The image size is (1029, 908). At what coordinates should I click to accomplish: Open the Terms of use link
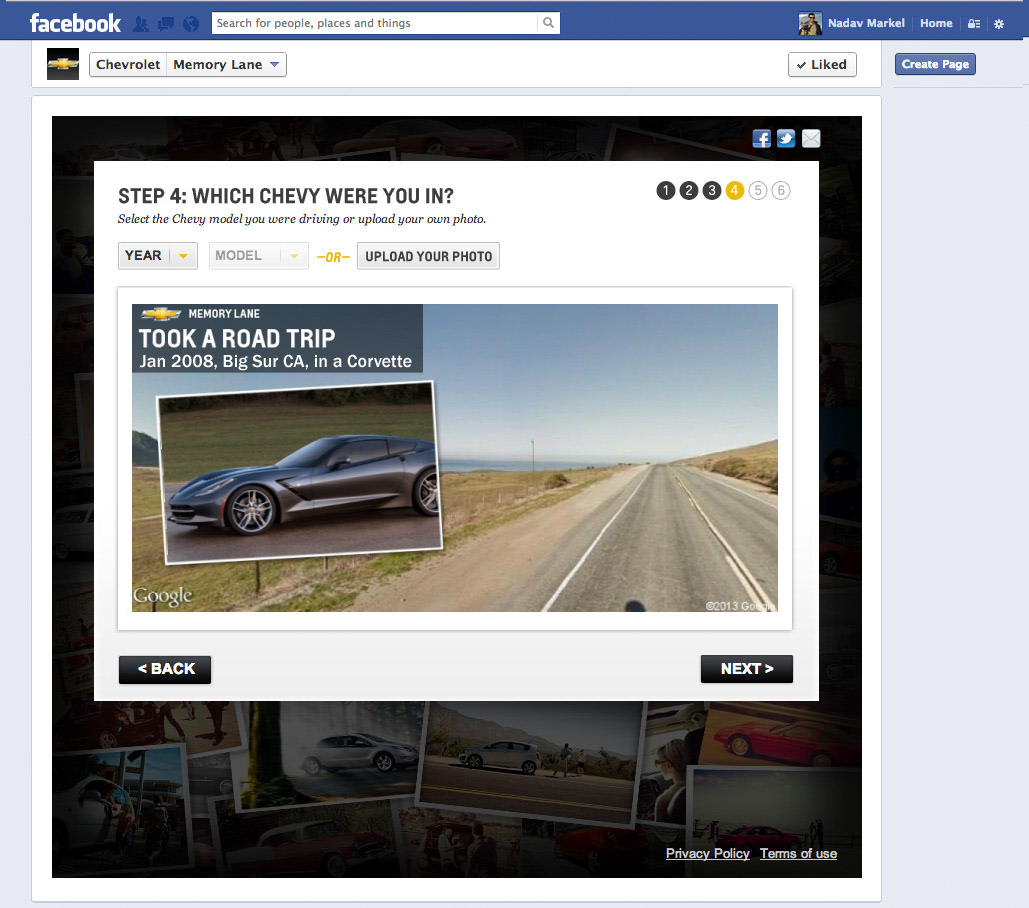coord(798,854)
